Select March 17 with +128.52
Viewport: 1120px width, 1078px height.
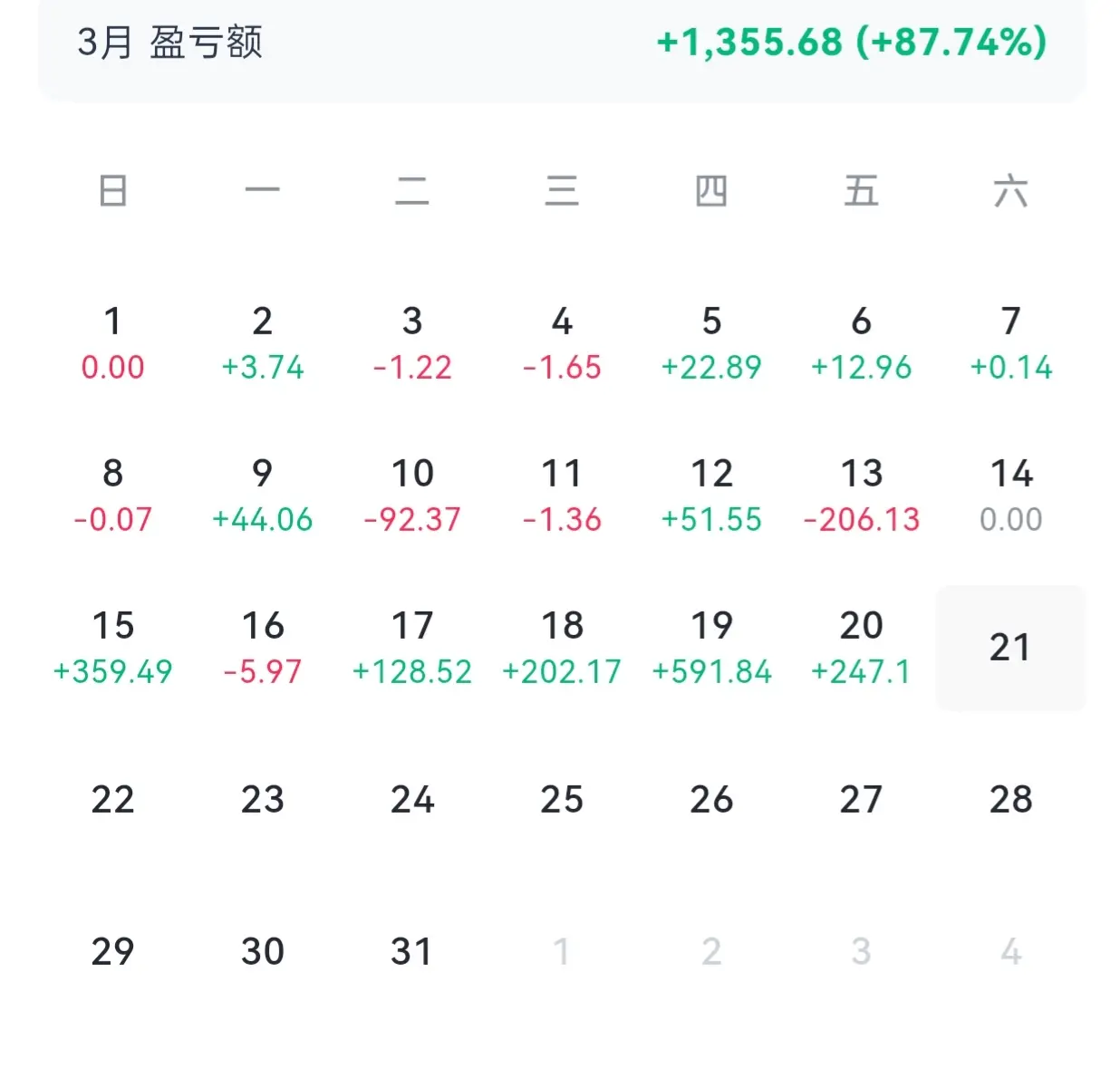pos(412,647)
